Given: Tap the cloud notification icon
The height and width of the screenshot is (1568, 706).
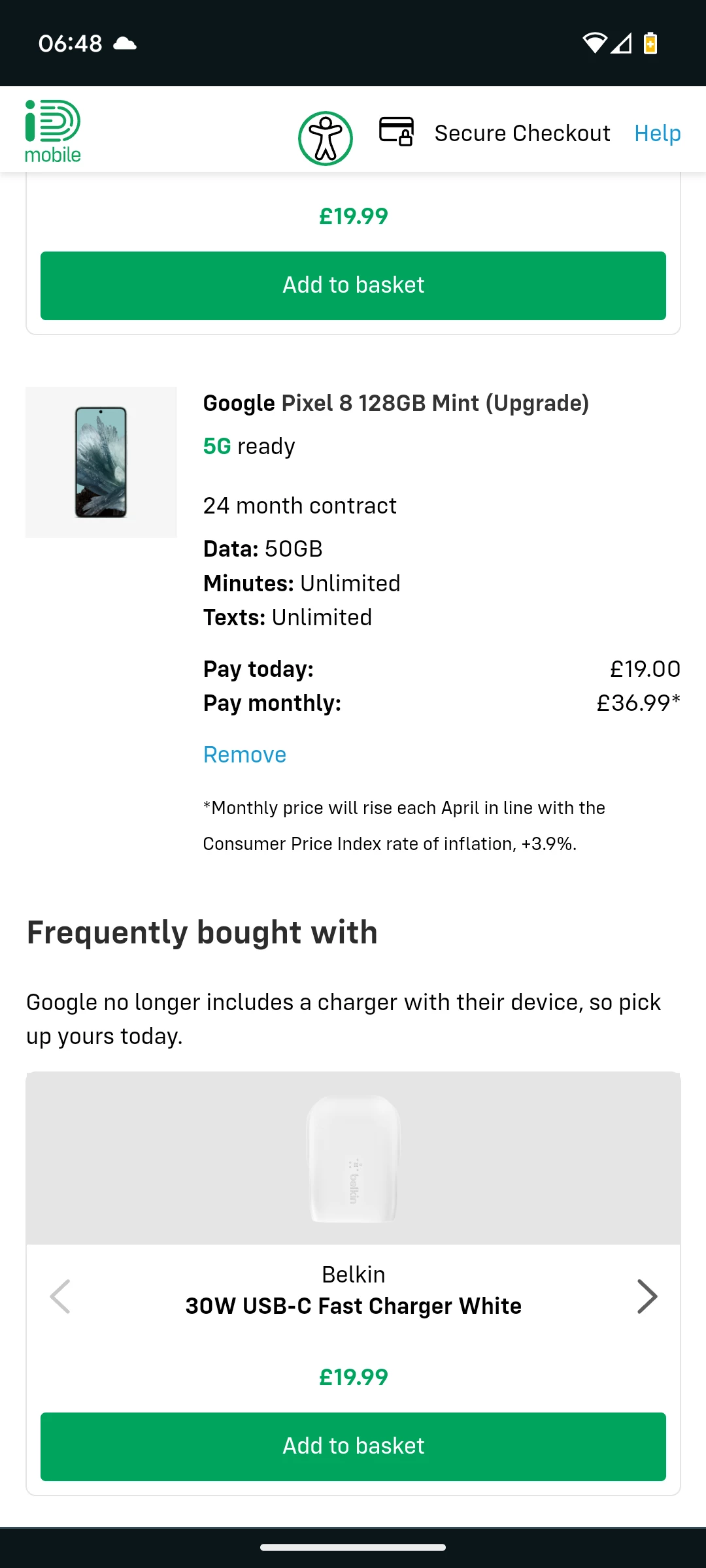Looking at the screenshot, I should [x=125, y=44].
